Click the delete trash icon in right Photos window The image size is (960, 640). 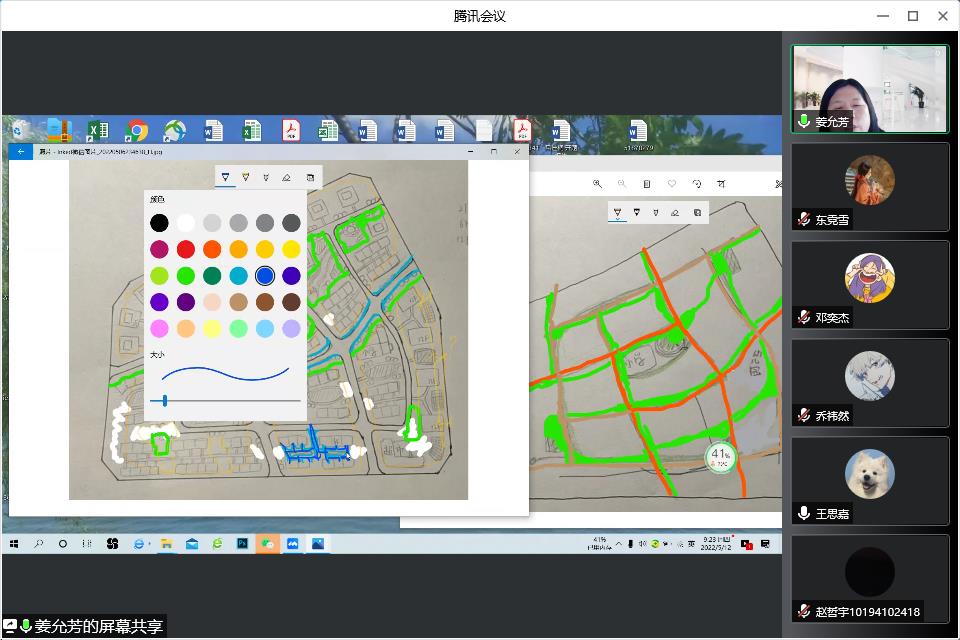click(x=647, y=184)
